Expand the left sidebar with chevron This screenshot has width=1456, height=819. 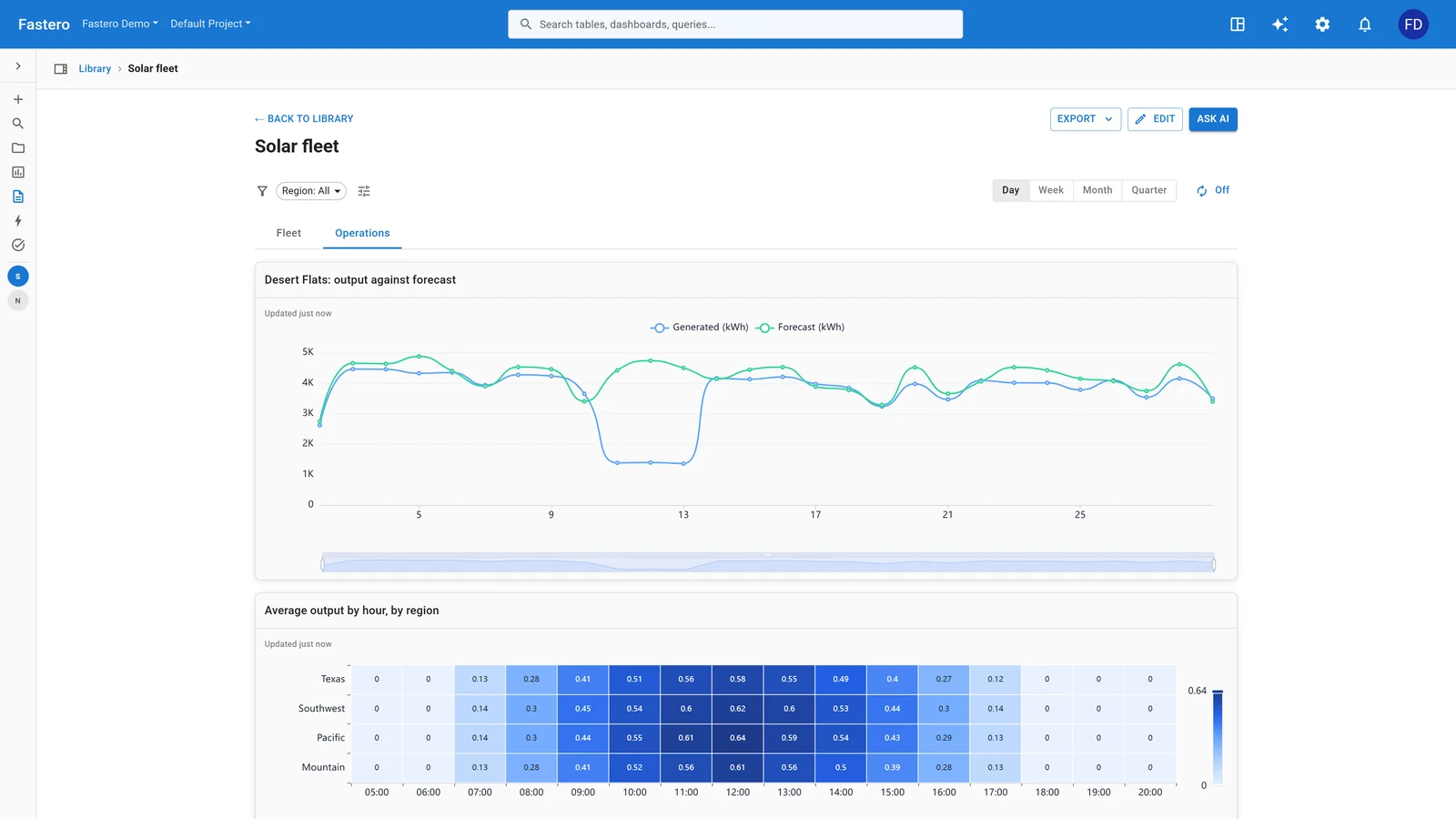click(x=17, y=66)
